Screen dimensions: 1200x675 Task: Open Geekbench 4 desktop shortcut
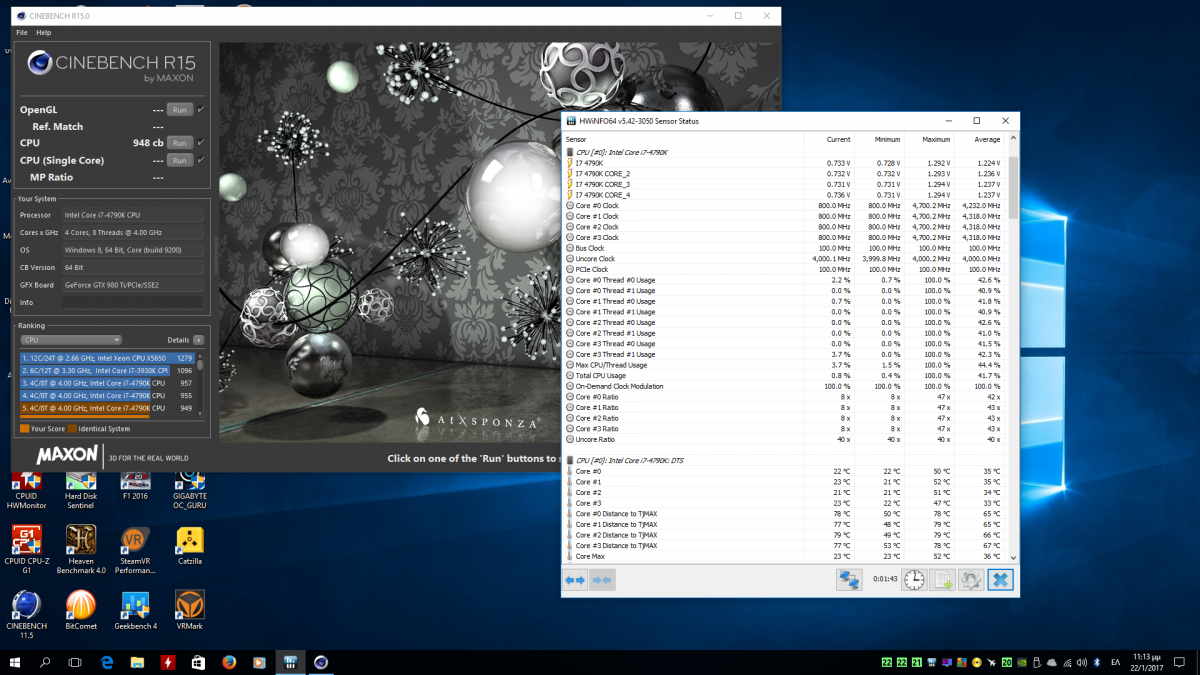point(135,610)
